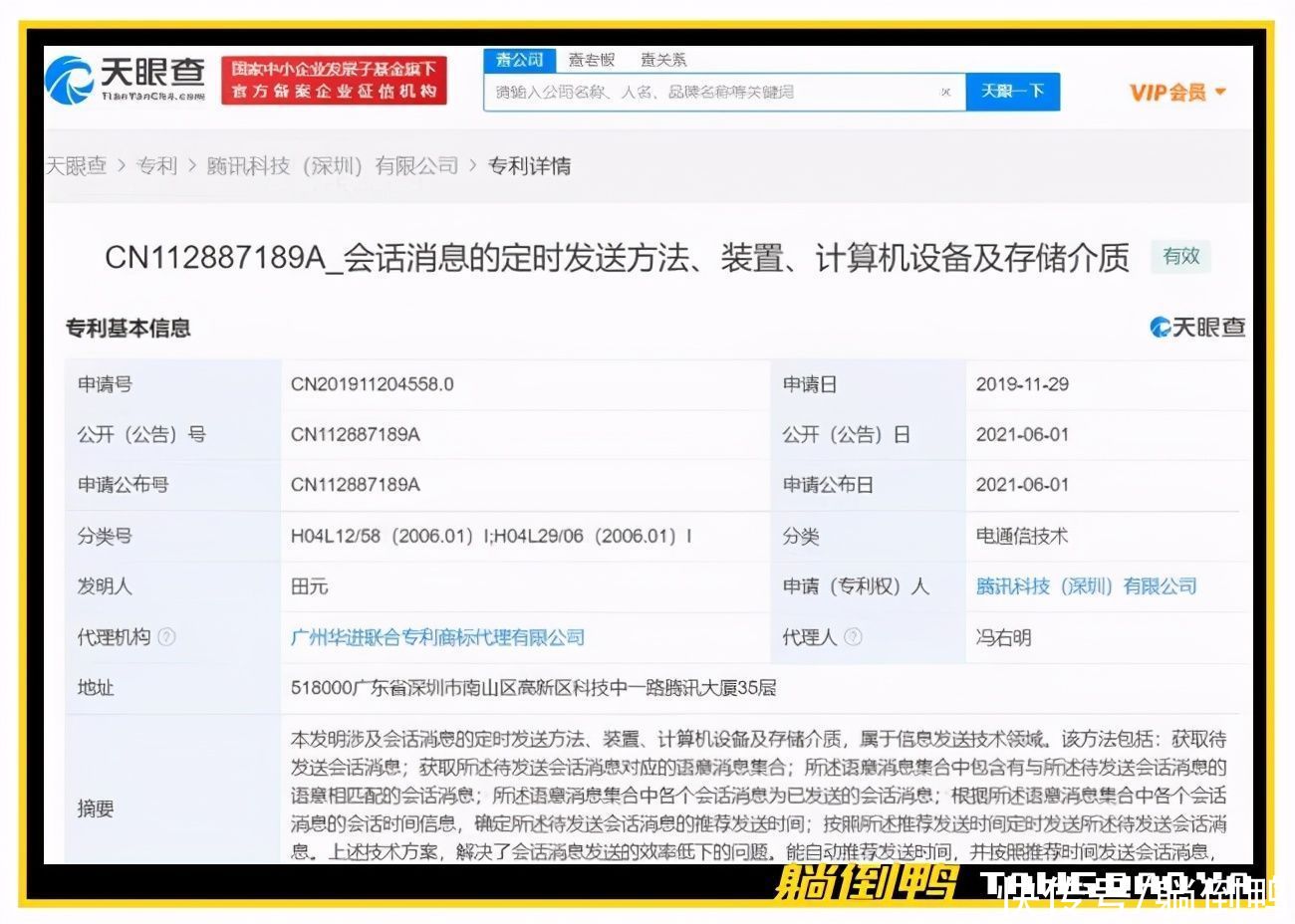Image resolution: width=1295 pixels, height=924 pixels.
Task: Click the 分类号 row label
Action: (105, 536)
